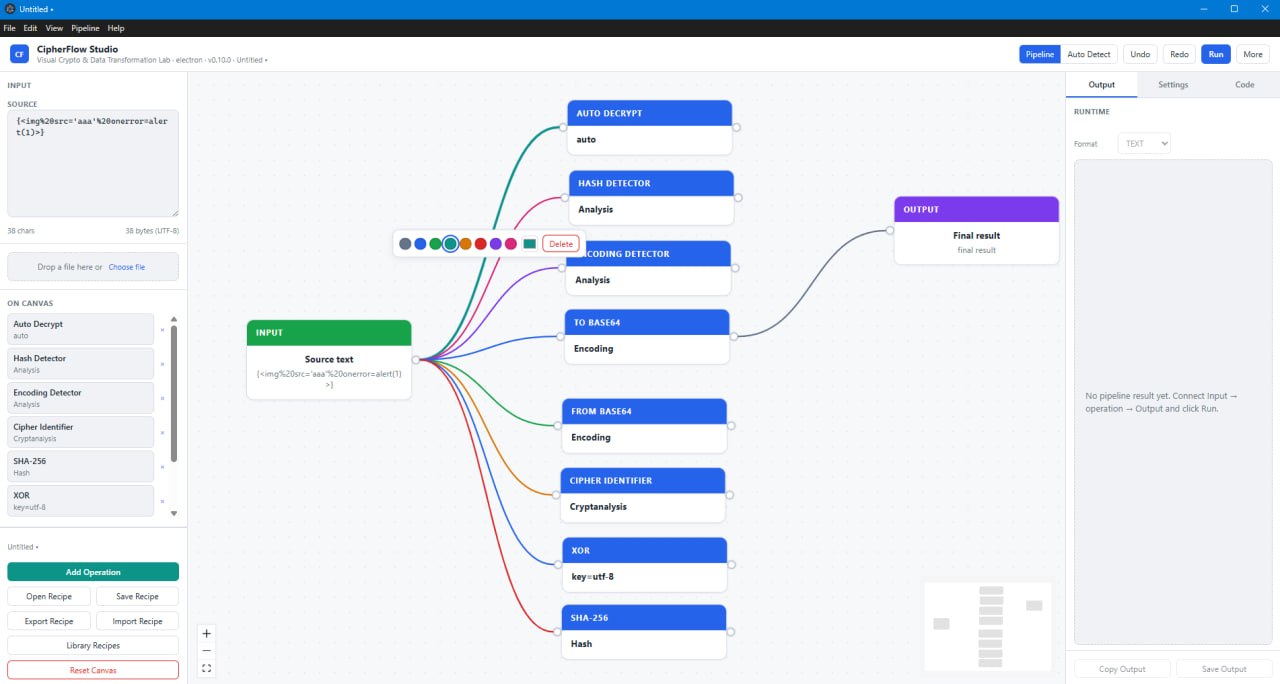Click the Reset Canvas button
This screenshot has height=684, width=1280.
pyautogui.click(x=93, y=670)
